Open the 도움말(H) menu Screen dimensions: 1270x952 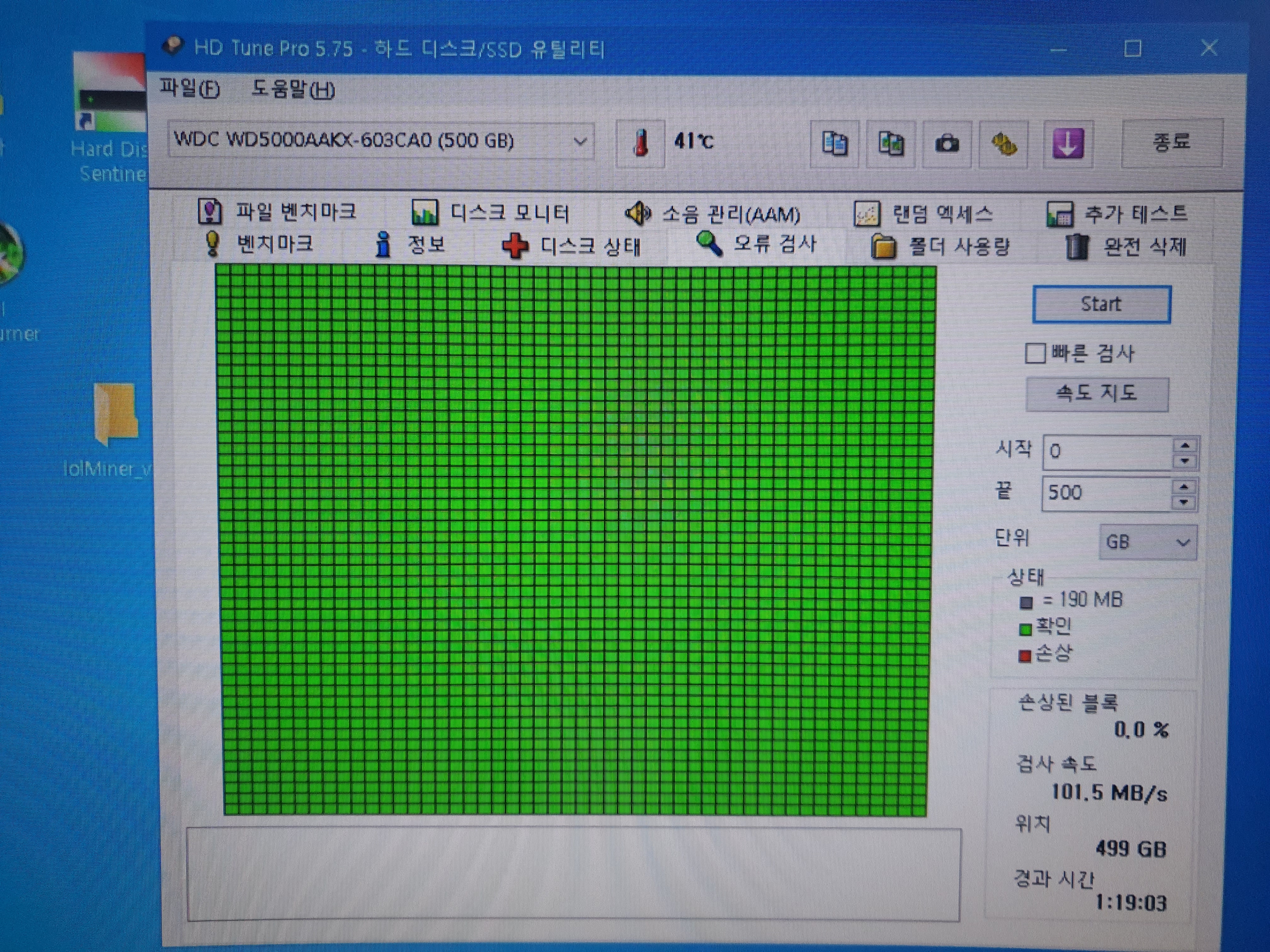pyautogui.click(x=293, y=89)
